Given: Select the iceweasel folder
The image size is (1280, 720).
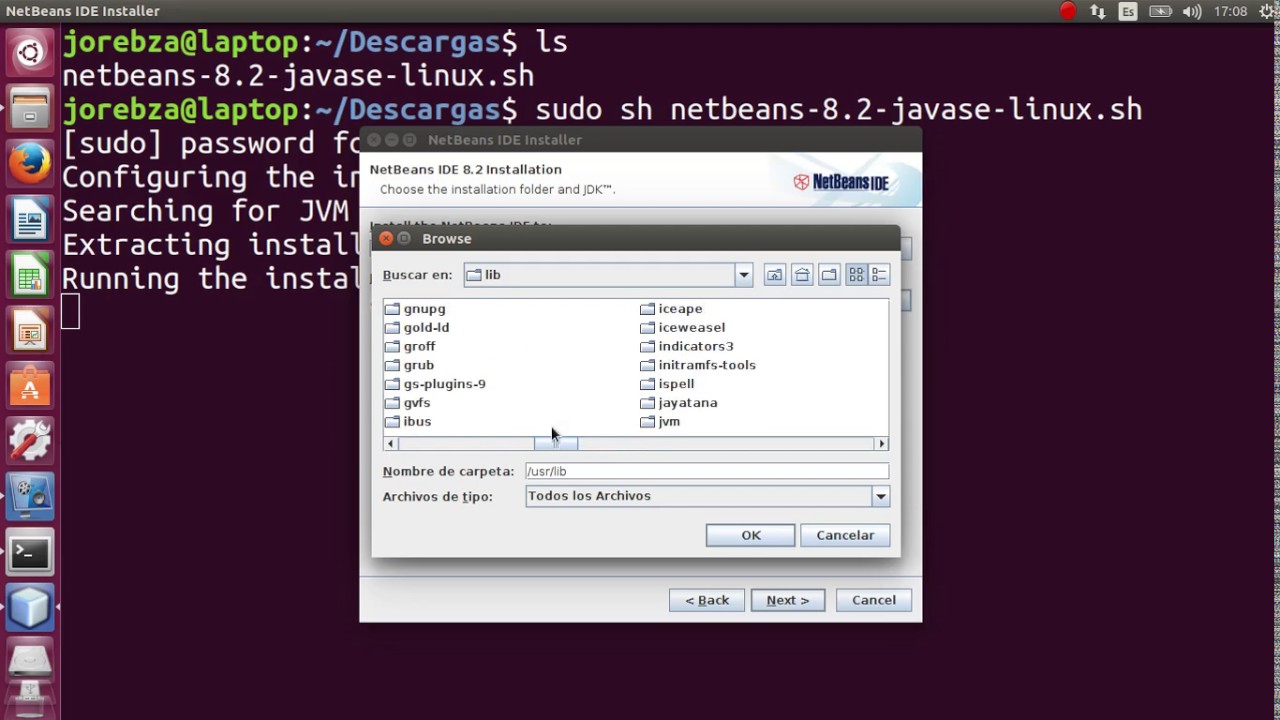Looking at the screenshot, I should (683, 328).
